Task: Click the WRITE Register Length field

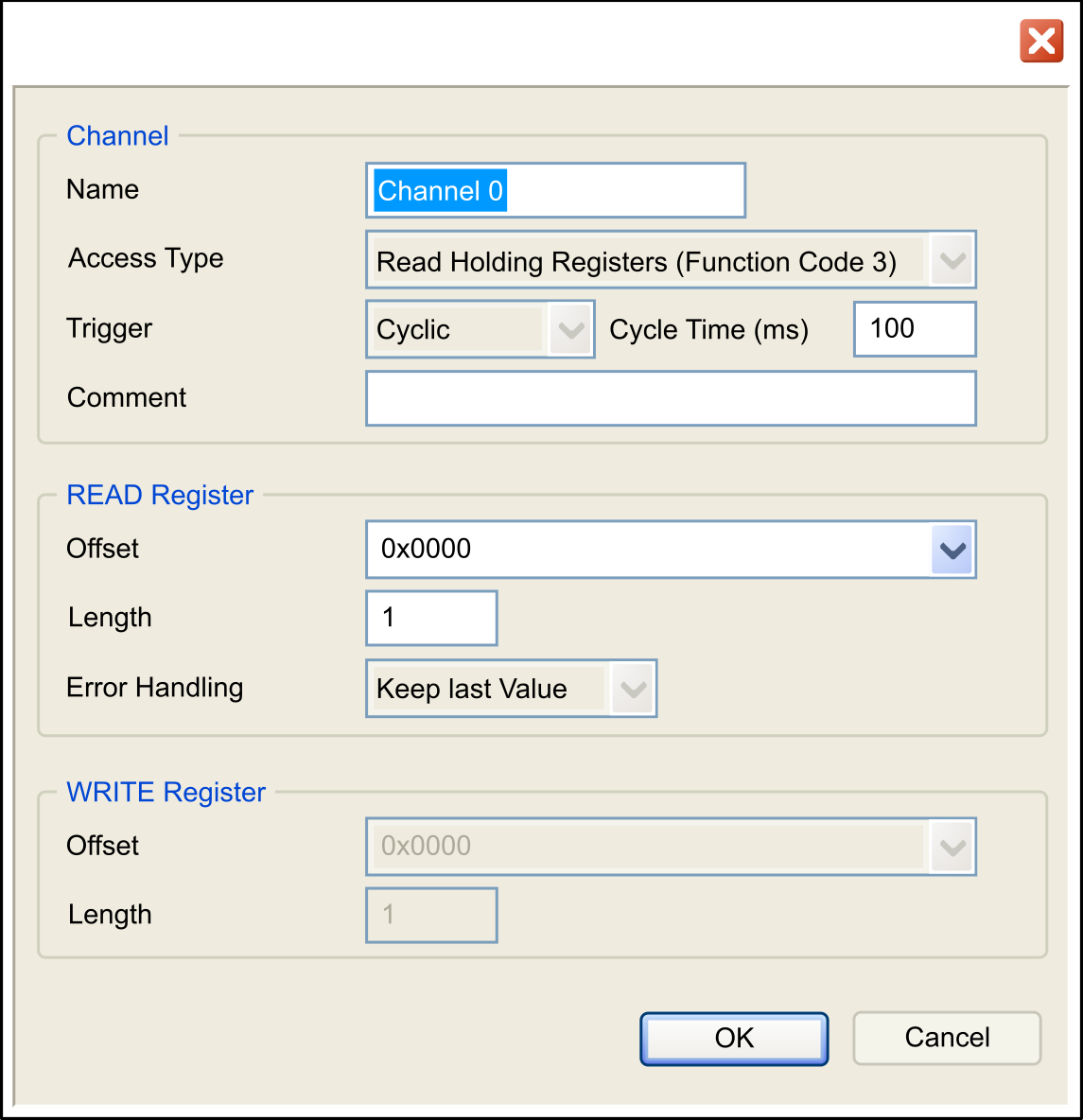Action: point(431,915)
